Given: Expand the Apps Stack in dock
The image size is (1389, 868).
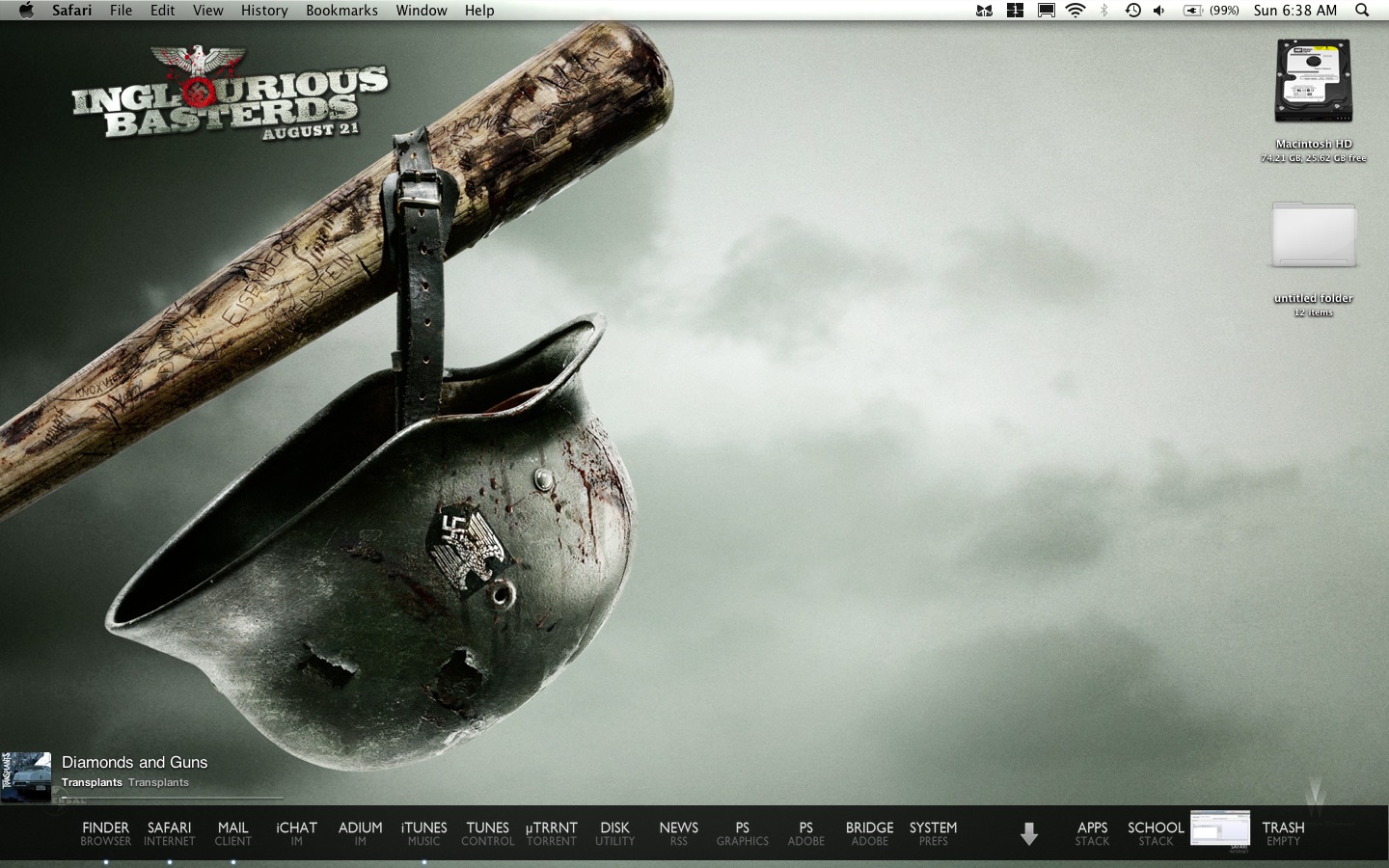Looking at the screenshot, I should [1093, 833].
